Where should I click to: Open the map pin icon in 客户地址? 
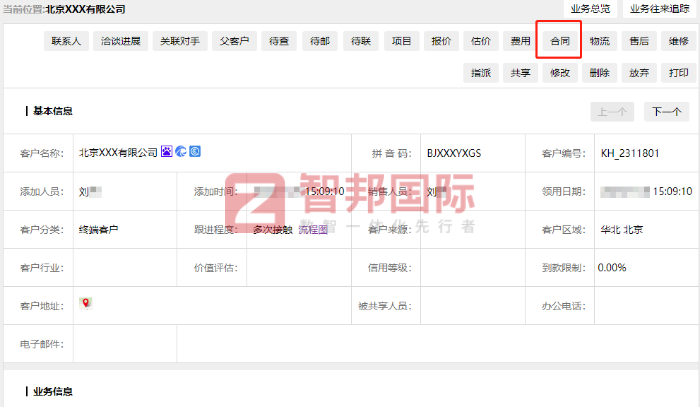point(86,303)
